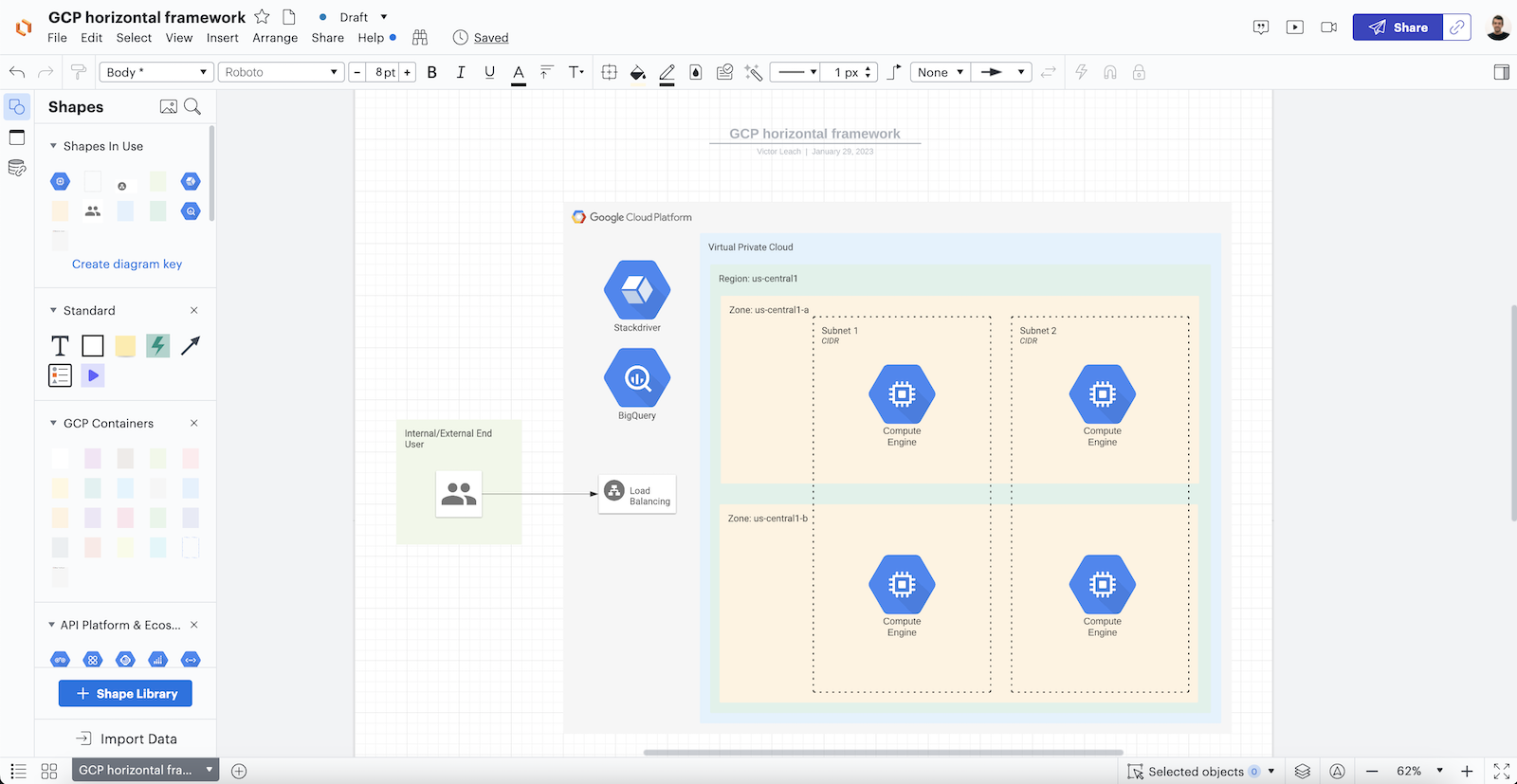Screen dimensions: 1517x784
Task: Select the sticky note shape
Action: click(x=125, y=346)
